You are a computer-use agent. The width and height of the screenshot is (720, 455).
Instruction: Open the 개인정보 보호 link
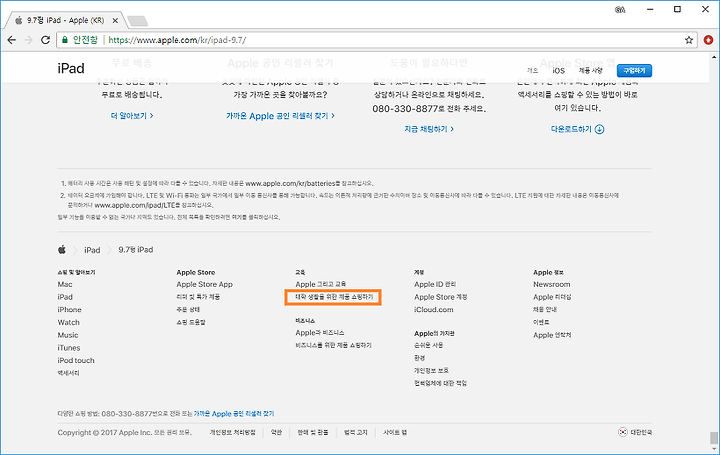[x=431, y=370]
